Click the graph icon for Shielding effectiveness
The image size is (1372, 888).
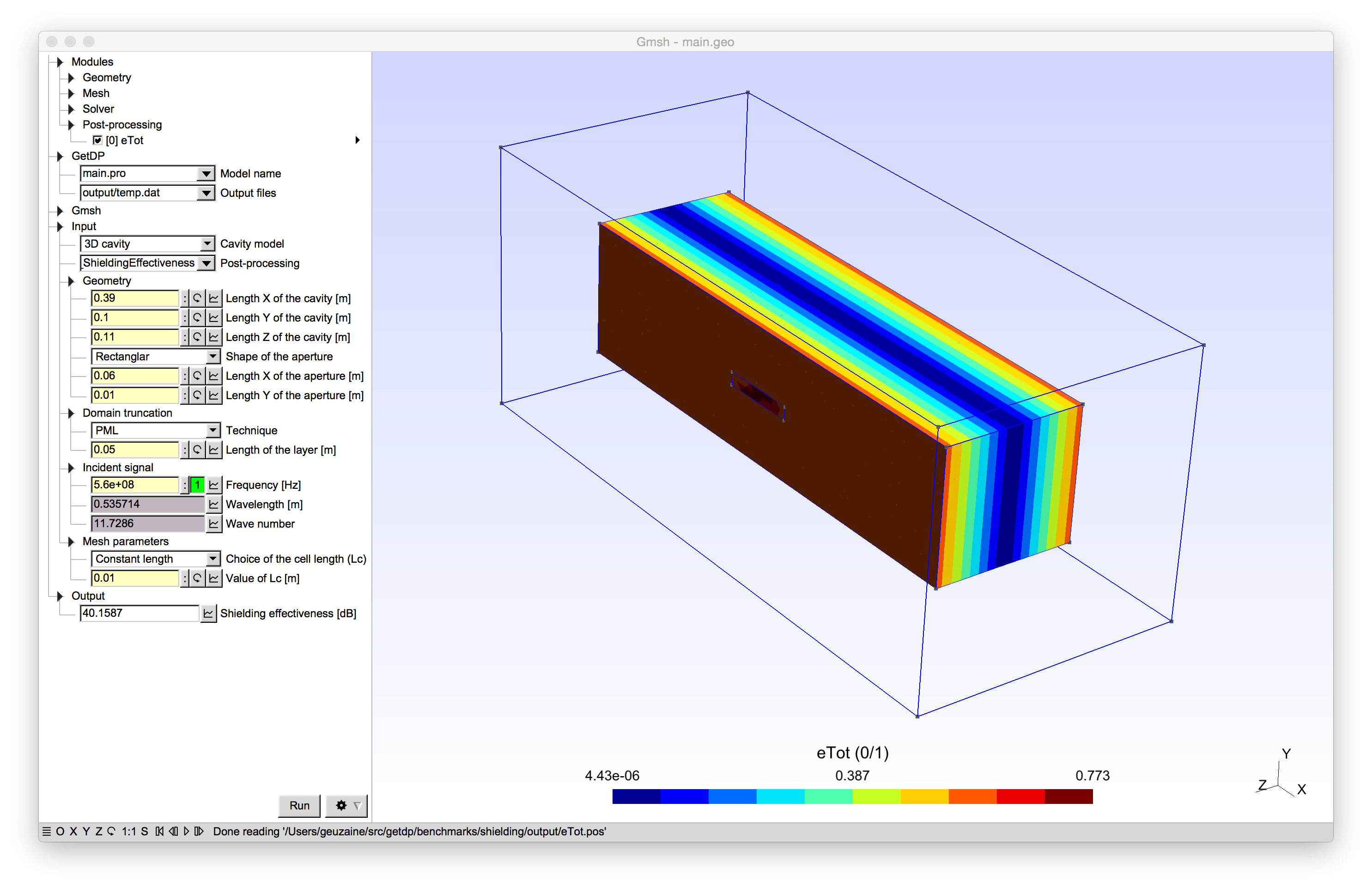coord(208,614)
